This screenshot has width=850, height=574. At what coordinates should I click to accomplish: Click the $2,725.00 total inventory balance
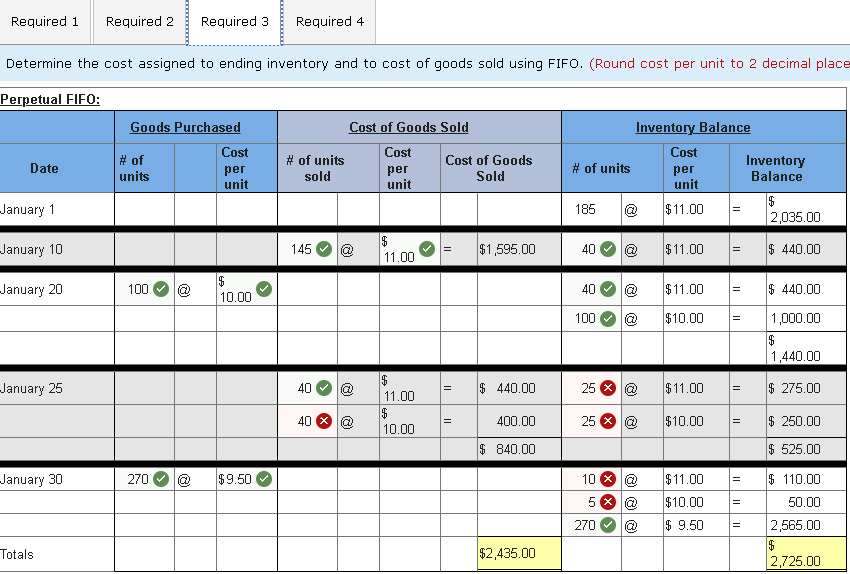pyautogui.click(x=806, y=553)
